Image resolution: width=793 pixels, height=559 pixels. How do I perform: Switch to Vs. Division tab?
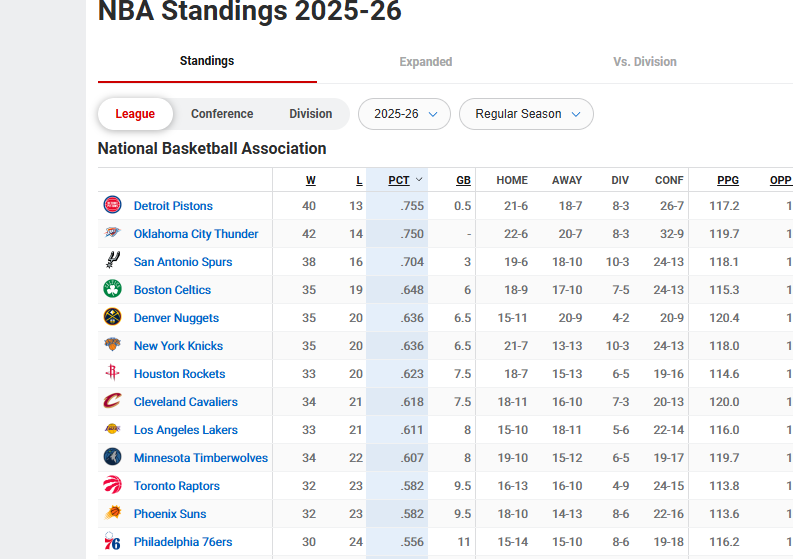(644, 62)
